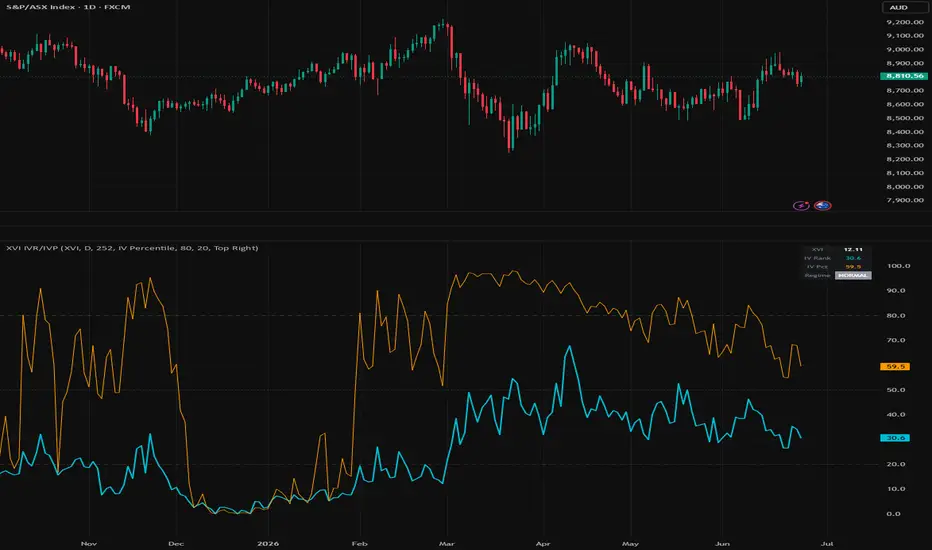Click the 7,900.00 price axis label
The width and height of the screenshot is (932, 550).
click(x=905, y=200)
